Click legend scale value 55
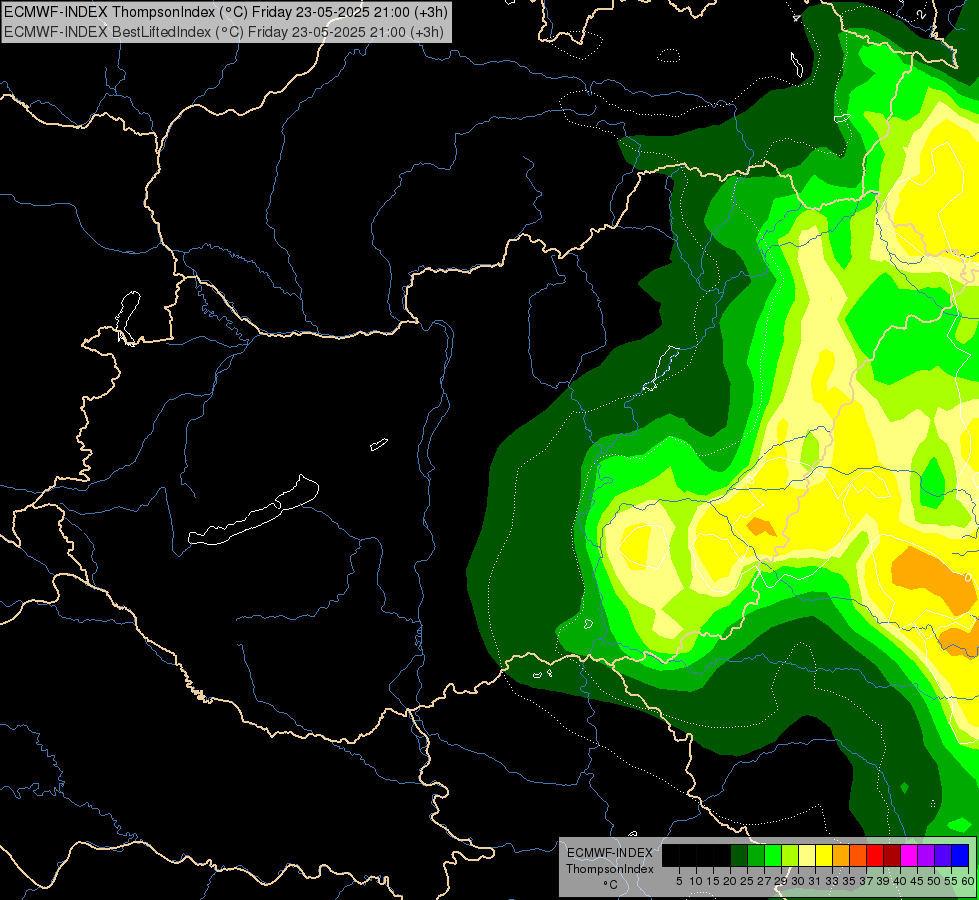Viewport: 979px width, 900px height. (951, 881)
